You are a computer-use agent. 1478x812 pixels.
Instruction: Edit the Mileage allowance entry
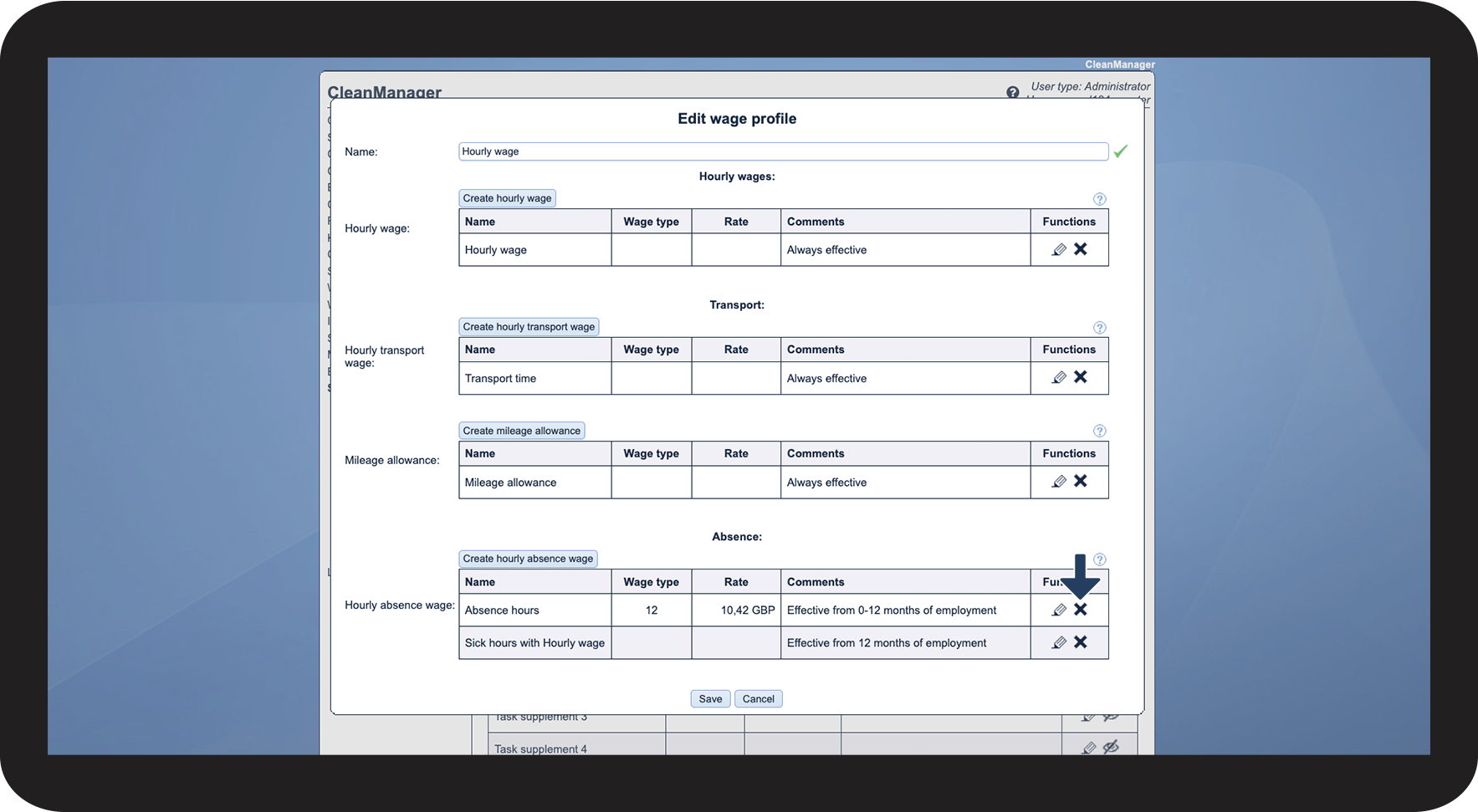point(1058,482)
